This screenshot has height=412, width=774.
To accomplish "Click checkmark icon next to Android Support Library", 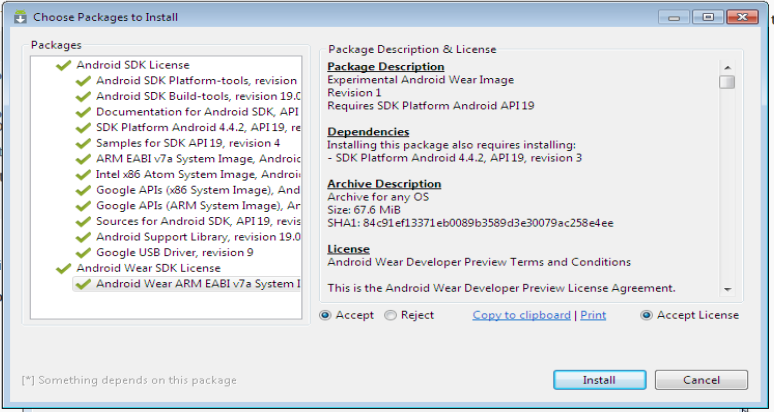I will pos(83,237).
